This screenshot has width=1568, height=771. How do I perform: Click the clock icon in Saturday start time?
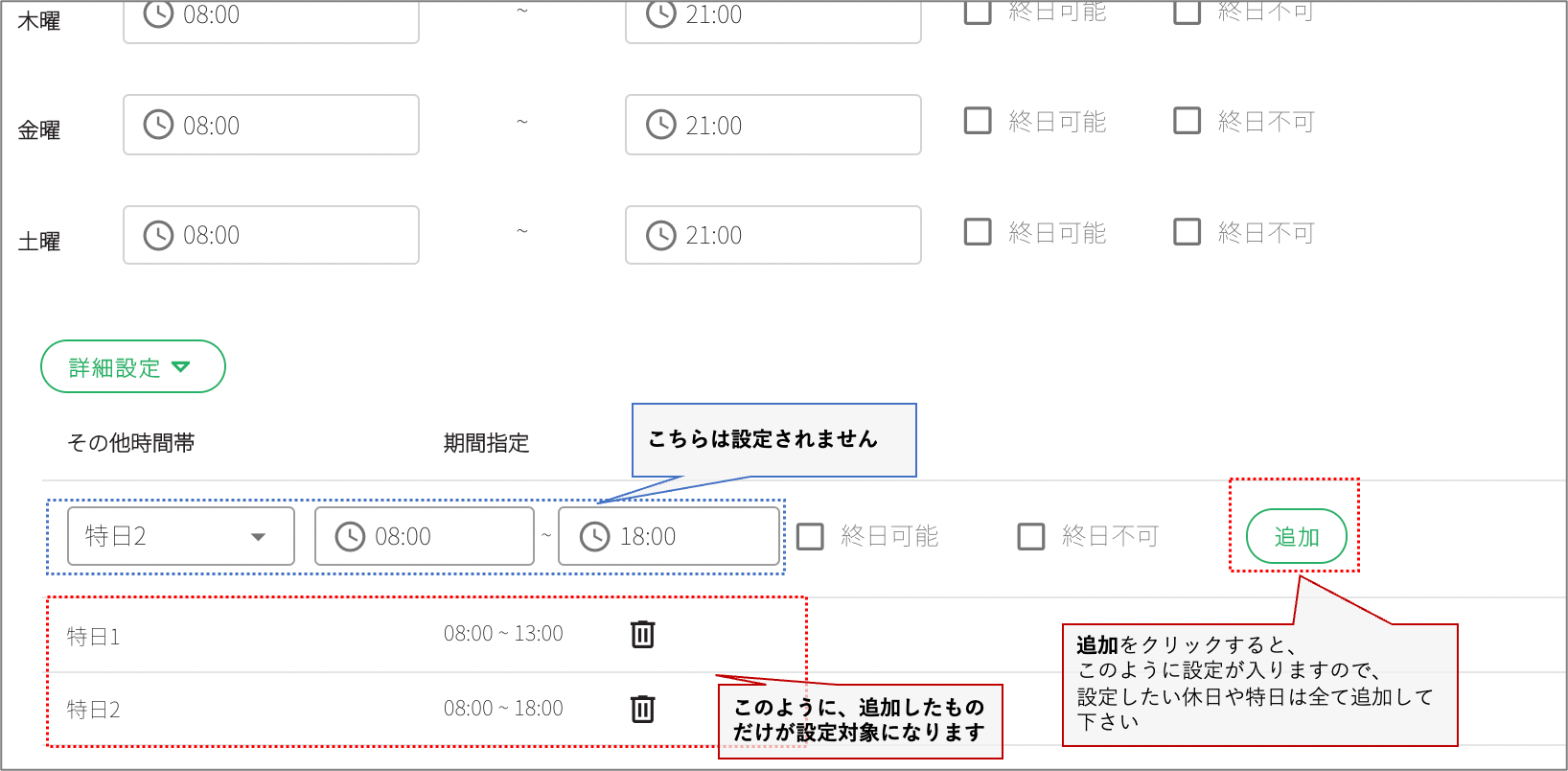pos(158,235)
